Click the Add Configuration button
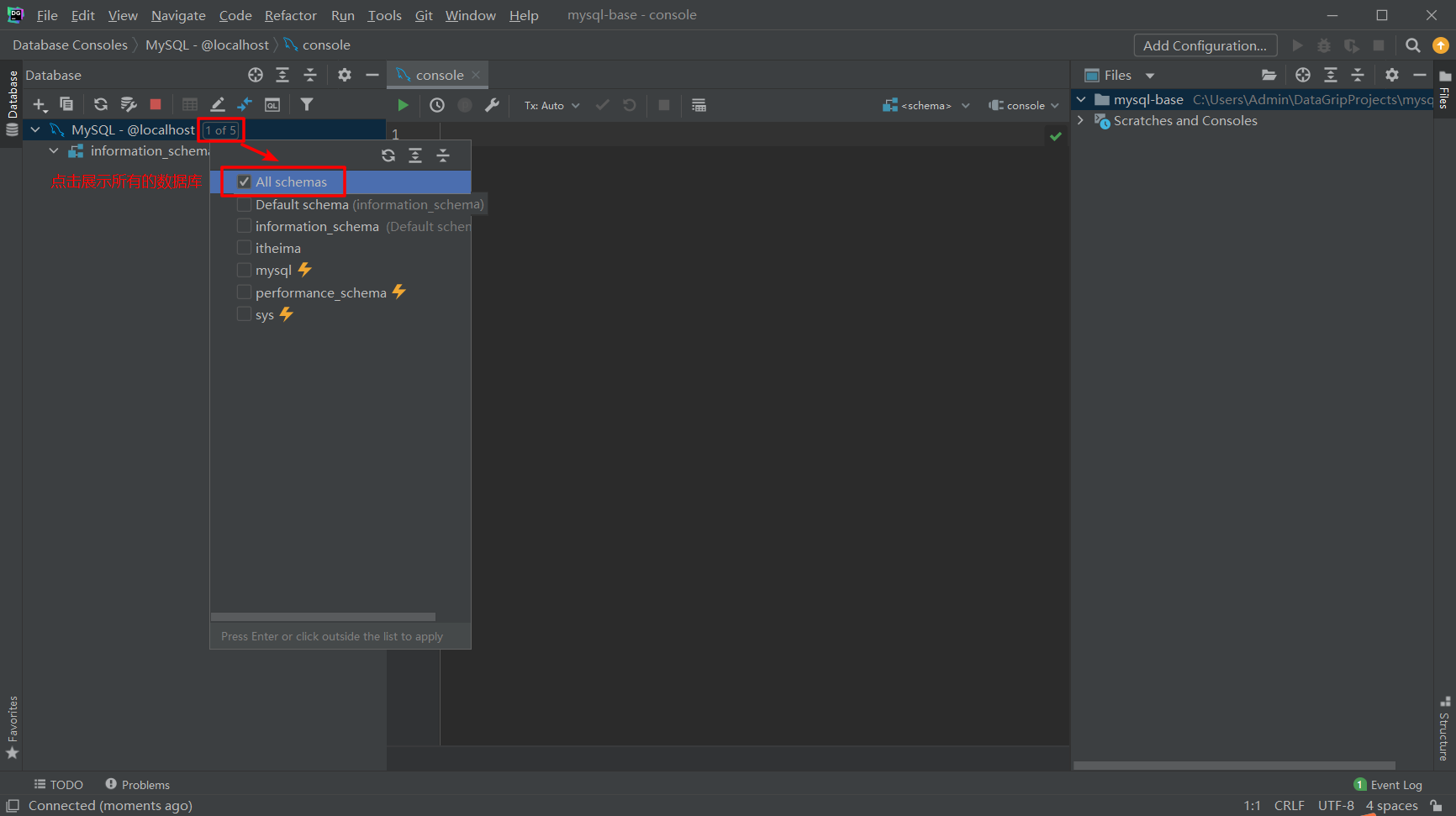 pyautogui.click(x=1205, y=45)
